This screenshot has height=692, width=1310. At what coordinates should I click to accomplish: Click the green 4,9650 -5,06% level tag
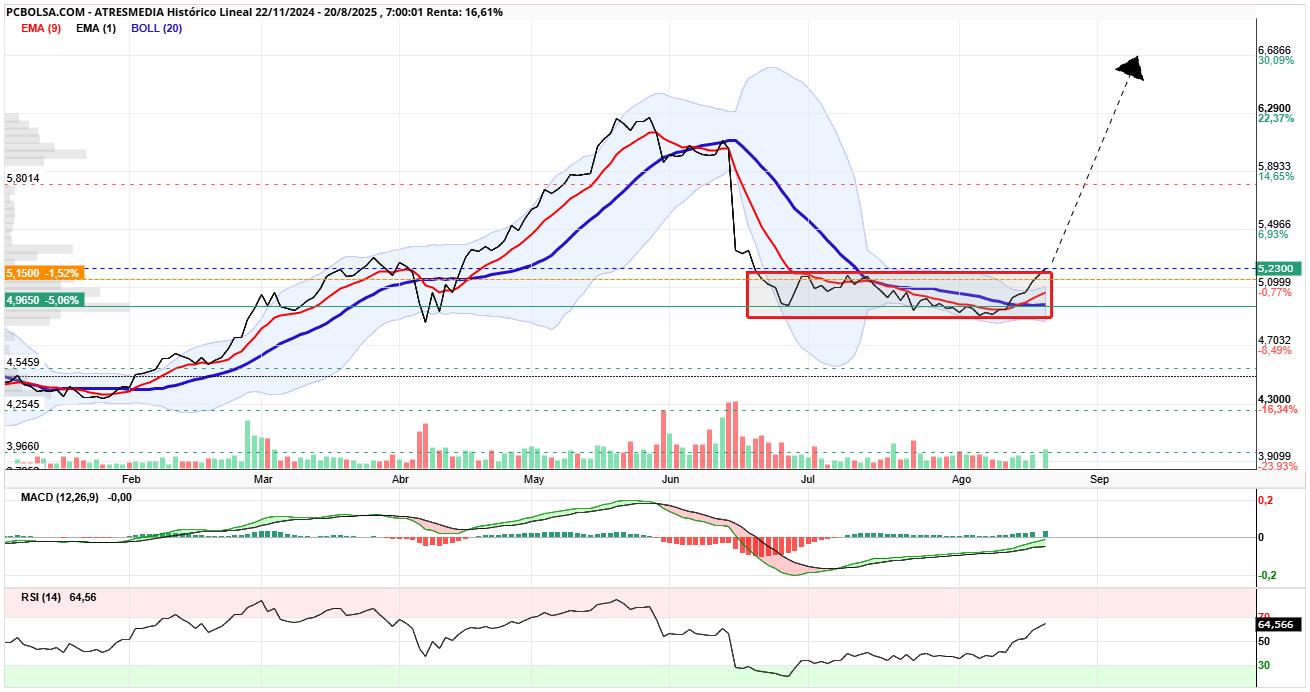(x=44, y=299)
